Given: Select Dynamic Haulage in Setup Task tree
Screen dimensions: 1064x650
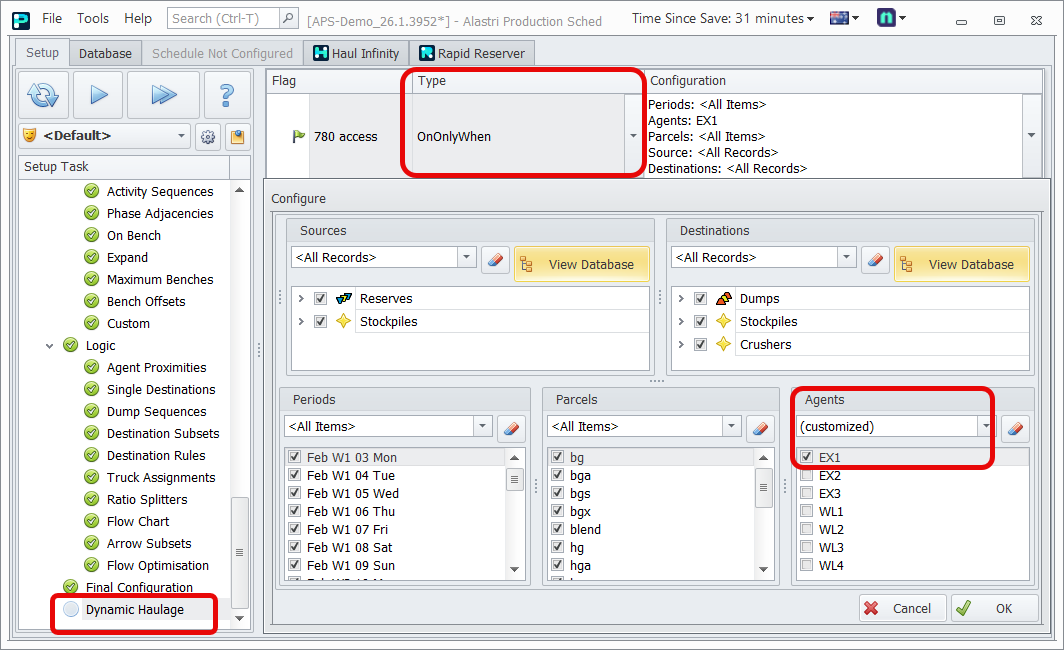Looking at the screenshot, I should point(135,610).
